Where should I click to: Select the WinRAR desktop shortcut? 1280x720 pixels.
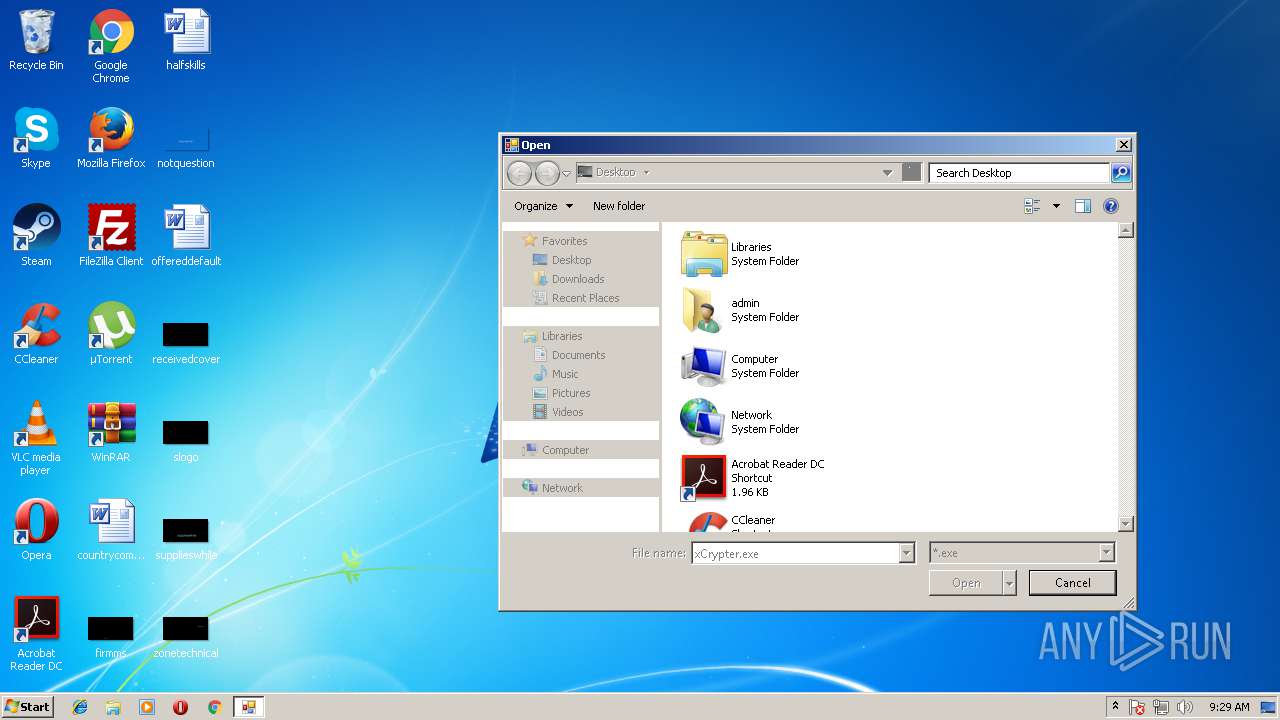[111, 433]
